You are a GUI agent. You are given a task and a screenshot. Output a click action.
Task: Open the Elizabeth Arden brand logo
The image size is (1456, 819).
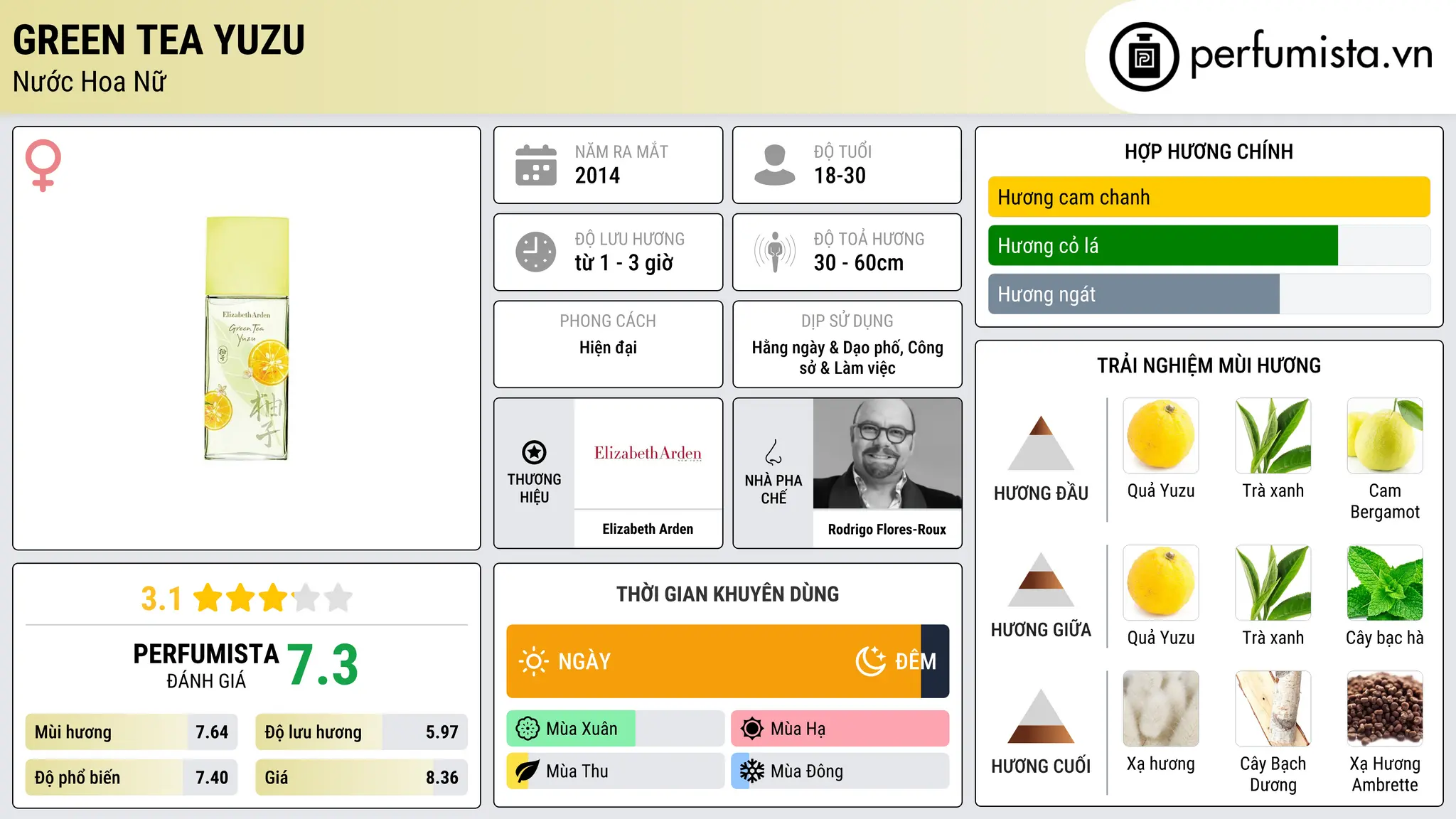click(x=648, y=454)
